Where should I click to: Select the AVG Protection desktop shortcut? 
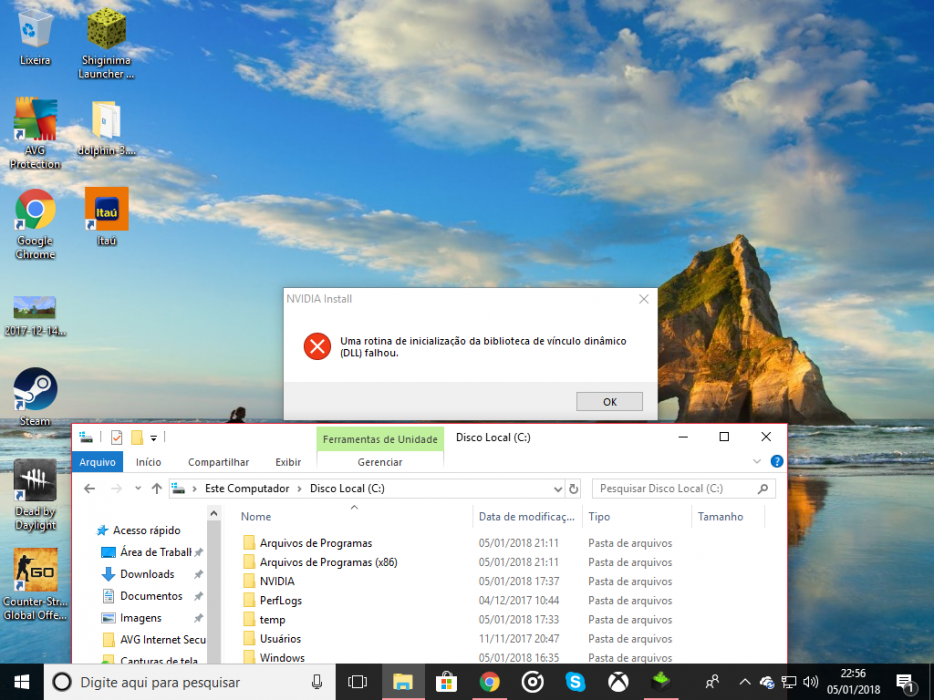click(x=35, y=133)
